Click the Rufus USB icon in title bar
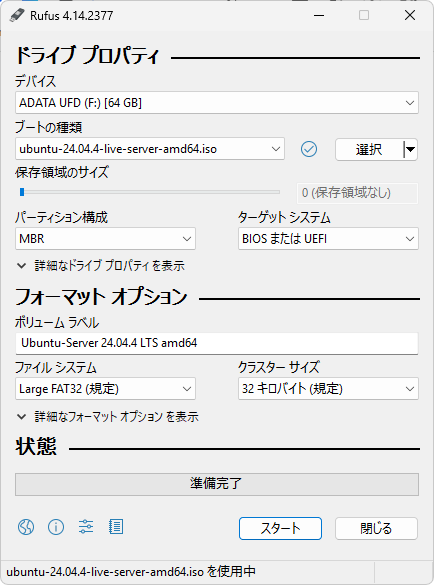 click(17, 15)
